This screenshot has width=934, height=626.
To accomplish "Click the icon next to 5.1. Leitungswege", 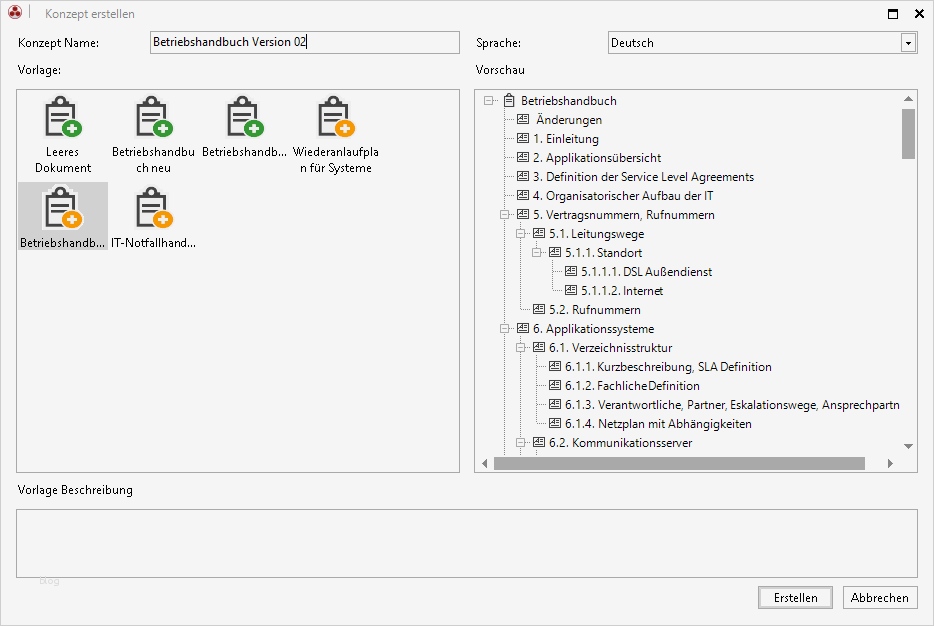I will [x=539, y=233].
